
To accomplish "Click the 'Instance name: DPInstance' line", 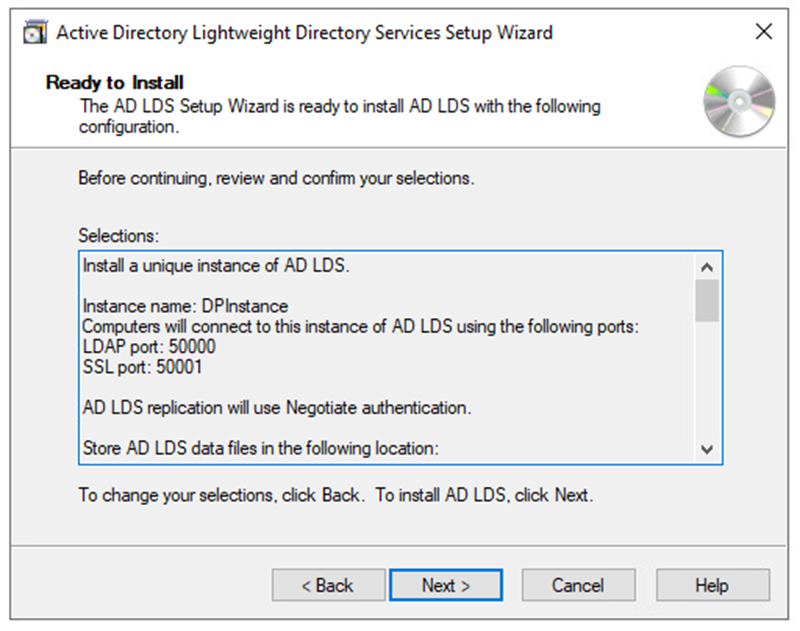I will 185,306.
